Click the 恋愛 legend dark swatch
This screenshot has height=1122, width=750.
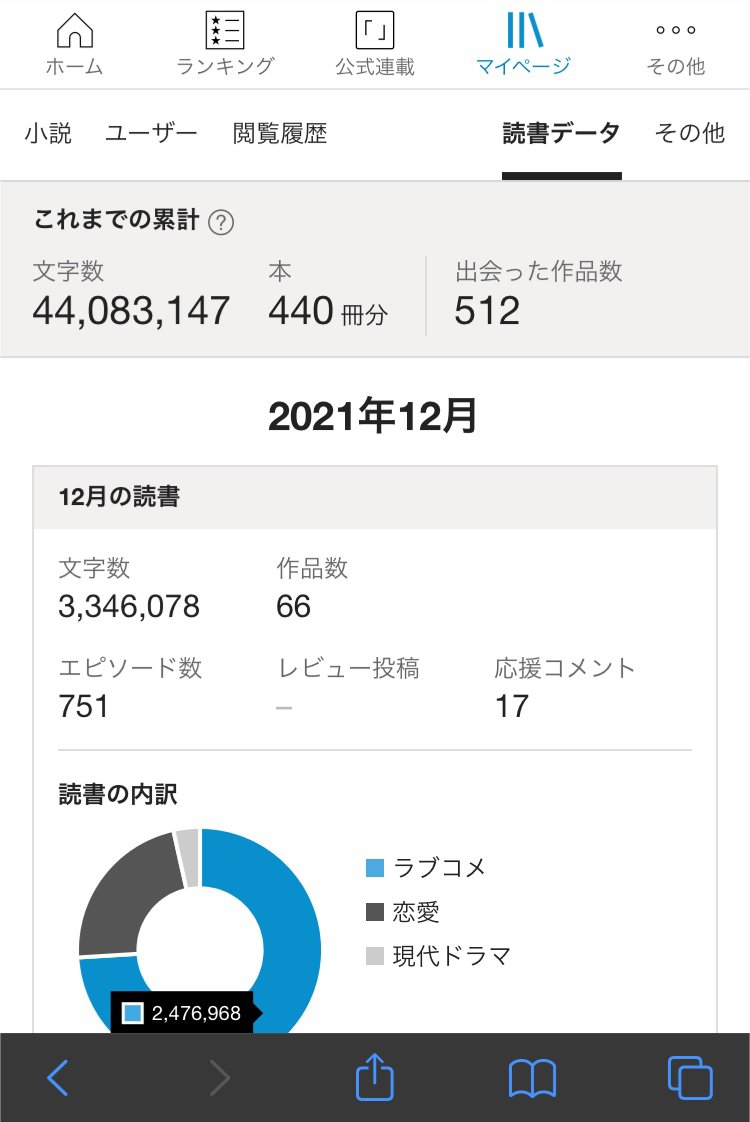click(375, 912)
